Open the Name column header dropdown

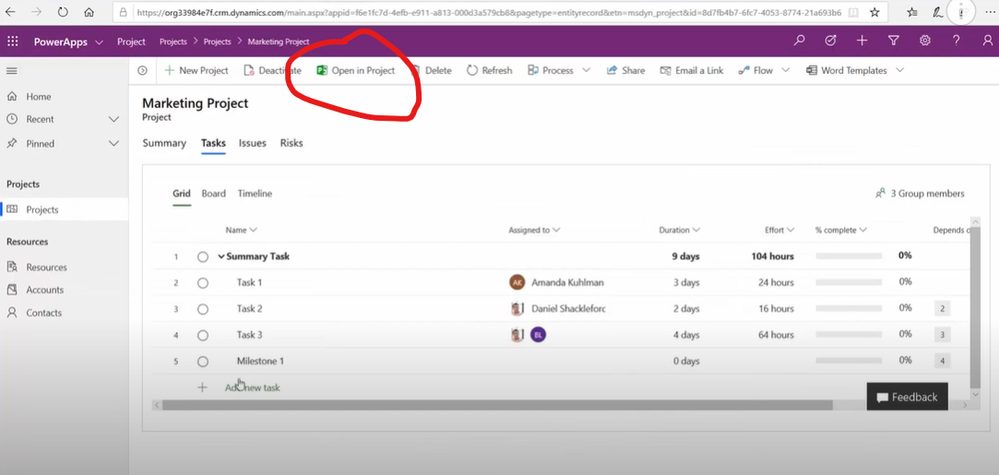pyautogui.click(x=253, y=230)
